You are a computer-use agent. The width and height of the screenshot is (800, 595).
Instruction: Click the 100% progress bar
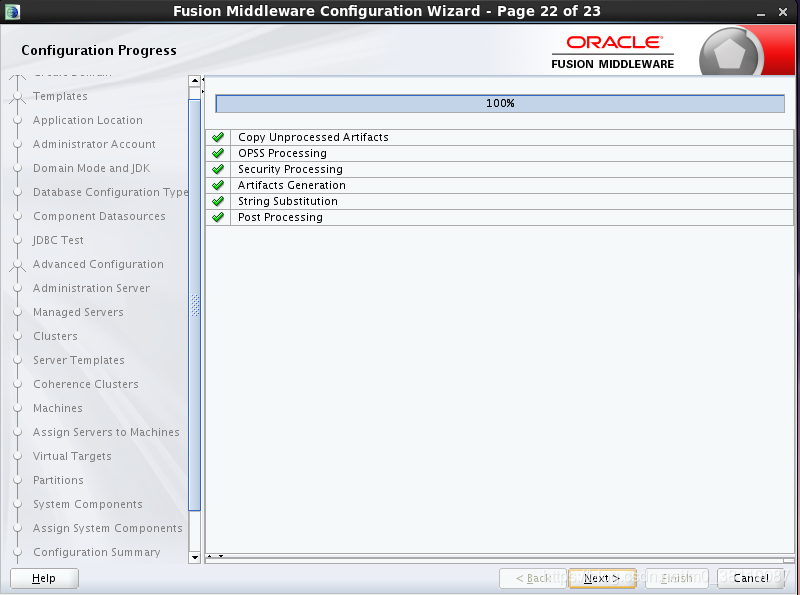[500, 104]
